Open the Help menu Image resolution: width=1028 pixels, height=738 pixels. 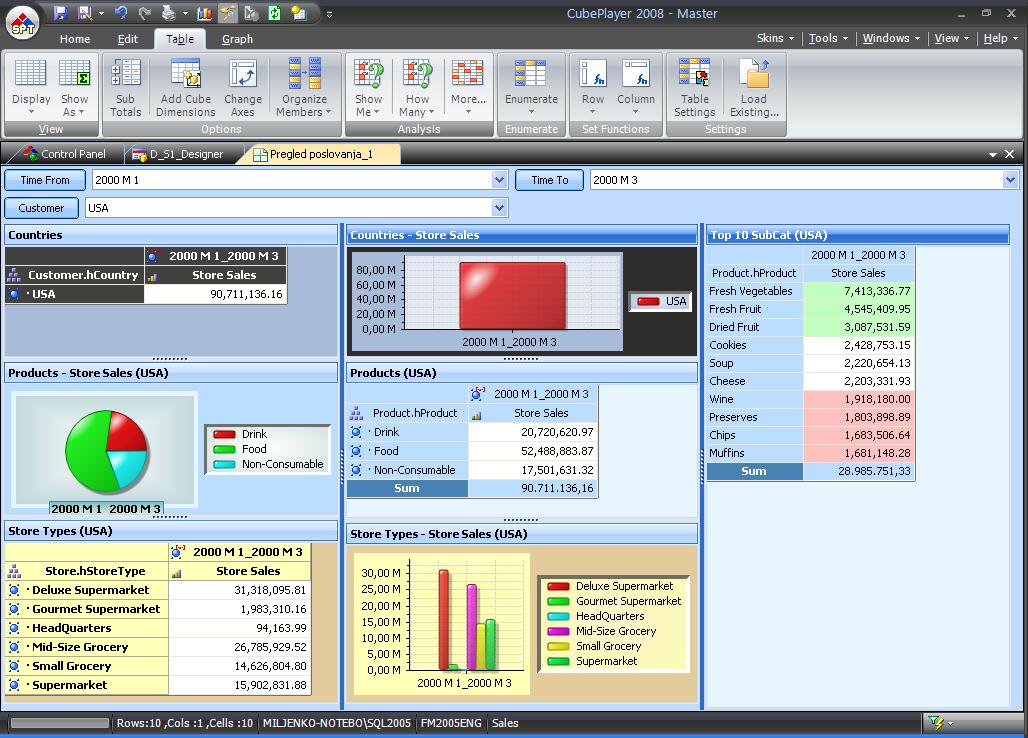1000,38
